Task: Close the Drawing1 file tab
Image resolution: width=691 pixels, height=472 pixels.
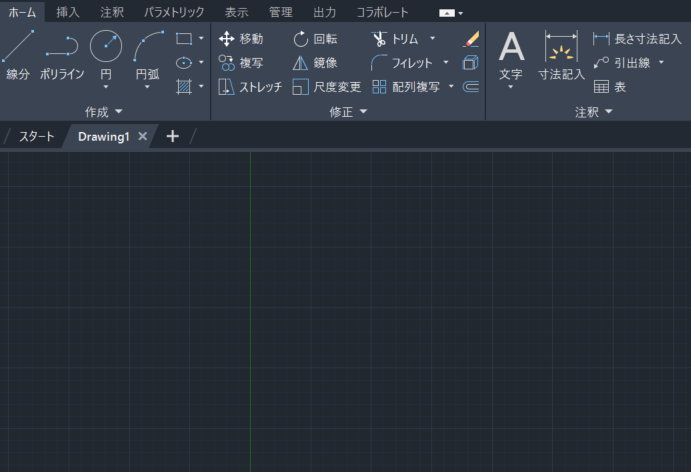Action: pyautogui.click(x=143, y=136)
